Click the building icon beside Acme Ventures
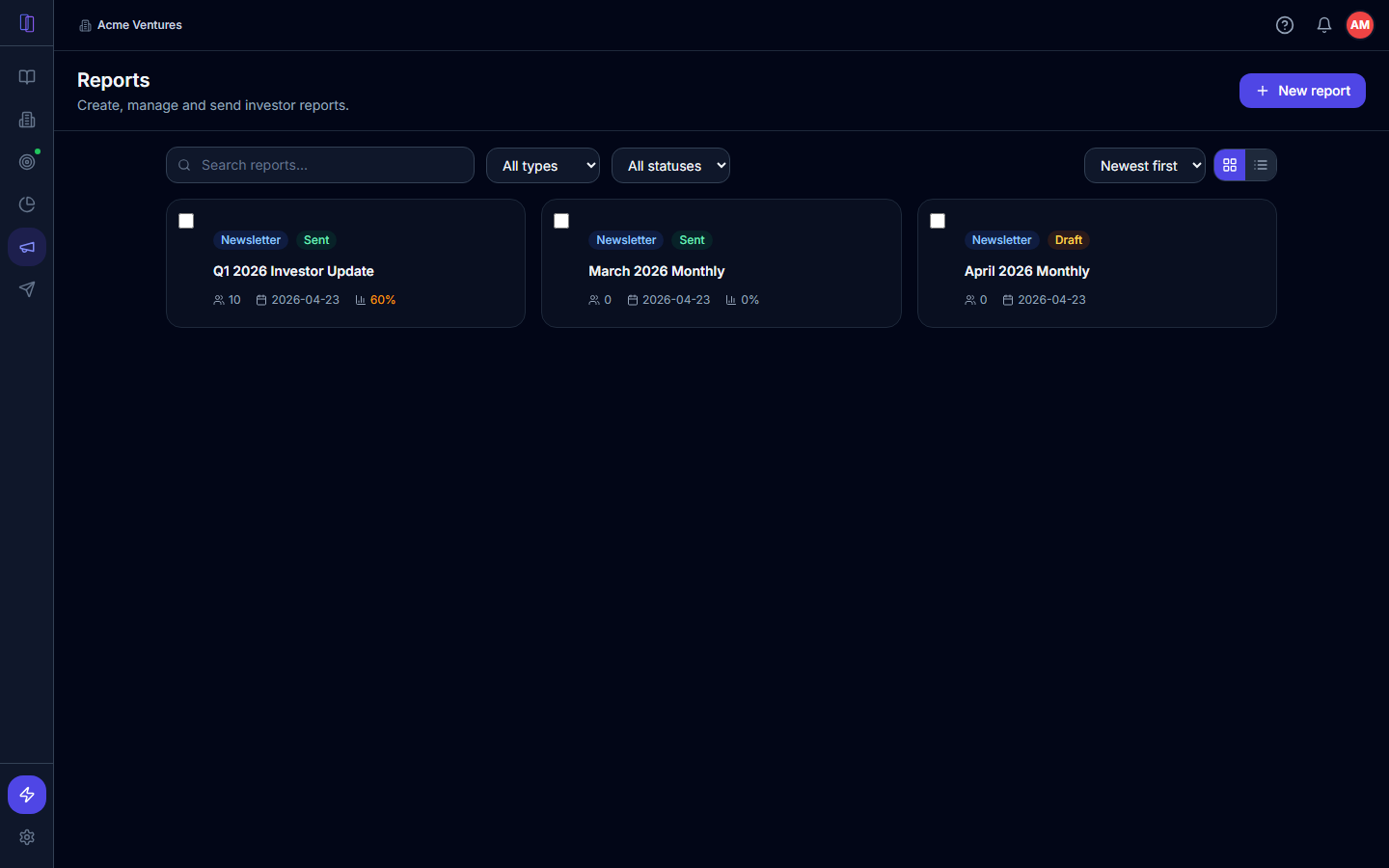Image resolution: width=1389 pixels, height=868 pixels. click(x=85, y=26)
